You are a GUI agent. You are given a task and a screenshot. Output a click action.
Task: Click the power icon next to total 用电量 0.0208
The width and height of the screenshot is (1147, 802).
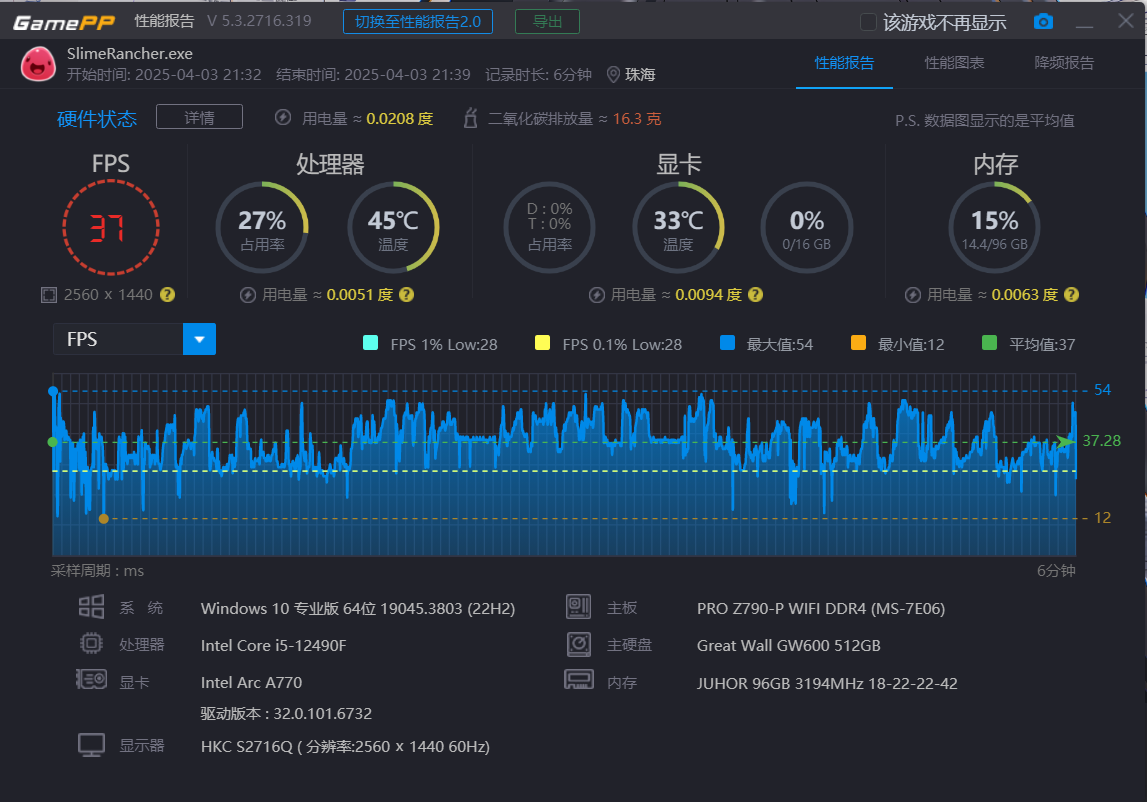pyautogui.click(x=283, y=118)
